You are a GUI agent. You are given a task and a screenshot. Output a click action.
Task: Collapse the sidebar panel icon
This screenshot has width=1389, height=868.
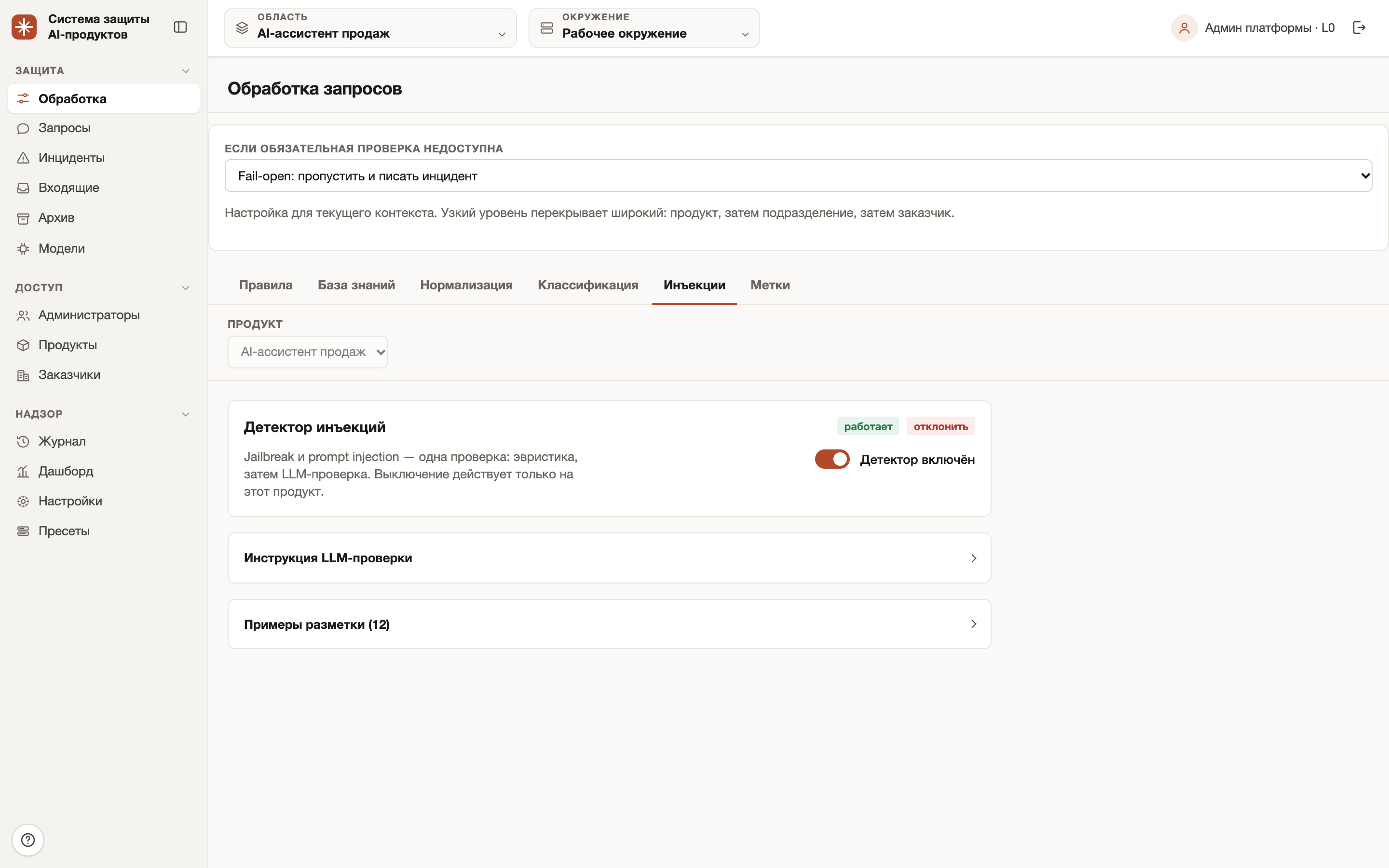click(x=180, y=27)
